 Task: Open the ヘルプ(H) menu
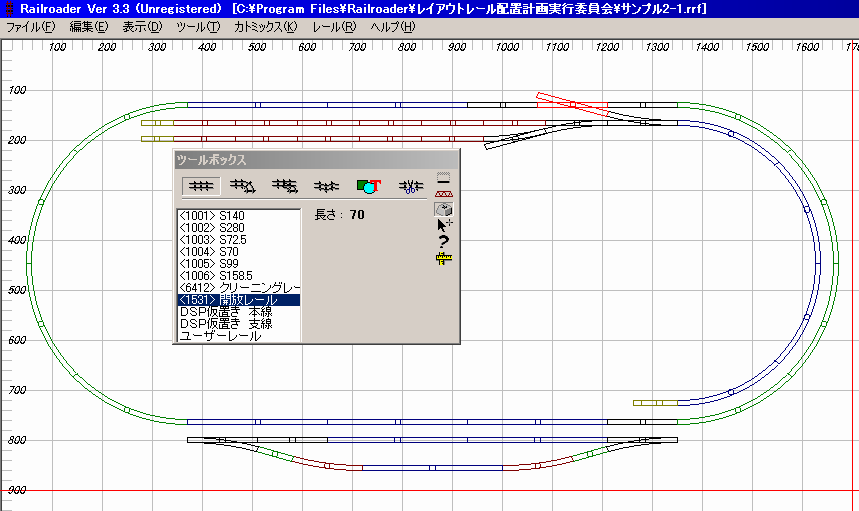pos(392,26)
